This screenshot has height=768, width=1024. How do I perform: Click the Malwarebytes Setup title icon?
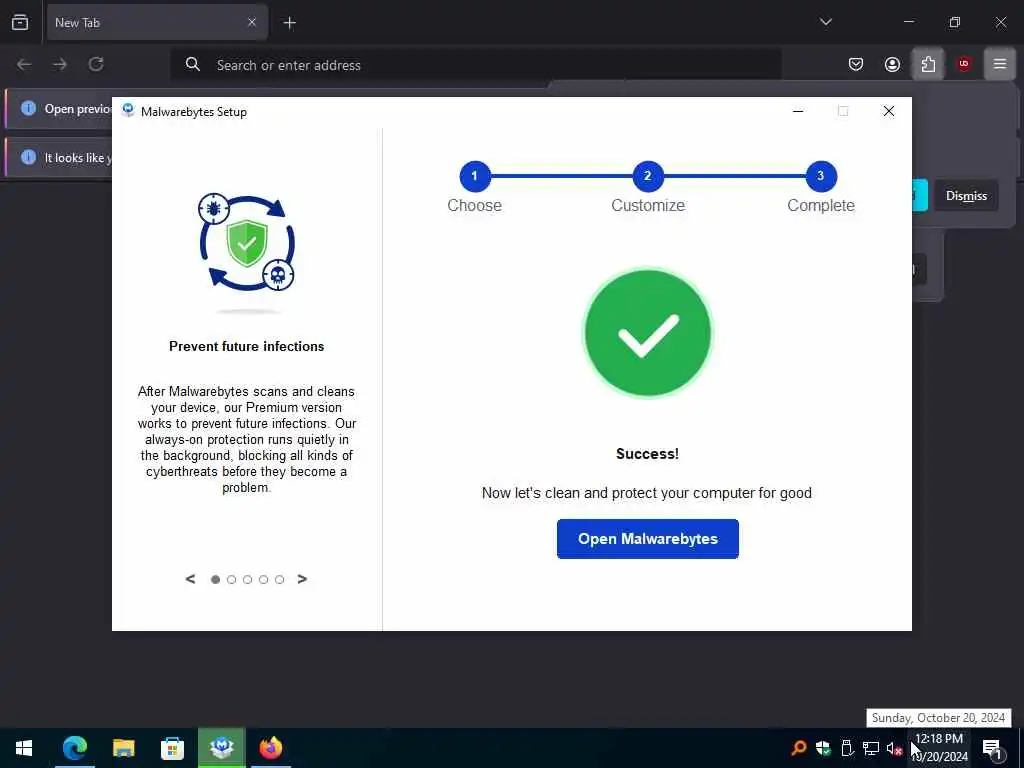(128, 110)
